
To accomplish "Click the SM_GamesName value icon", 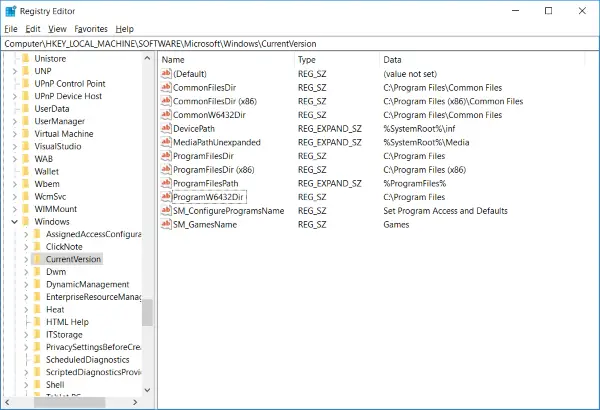I will (165, 225).
